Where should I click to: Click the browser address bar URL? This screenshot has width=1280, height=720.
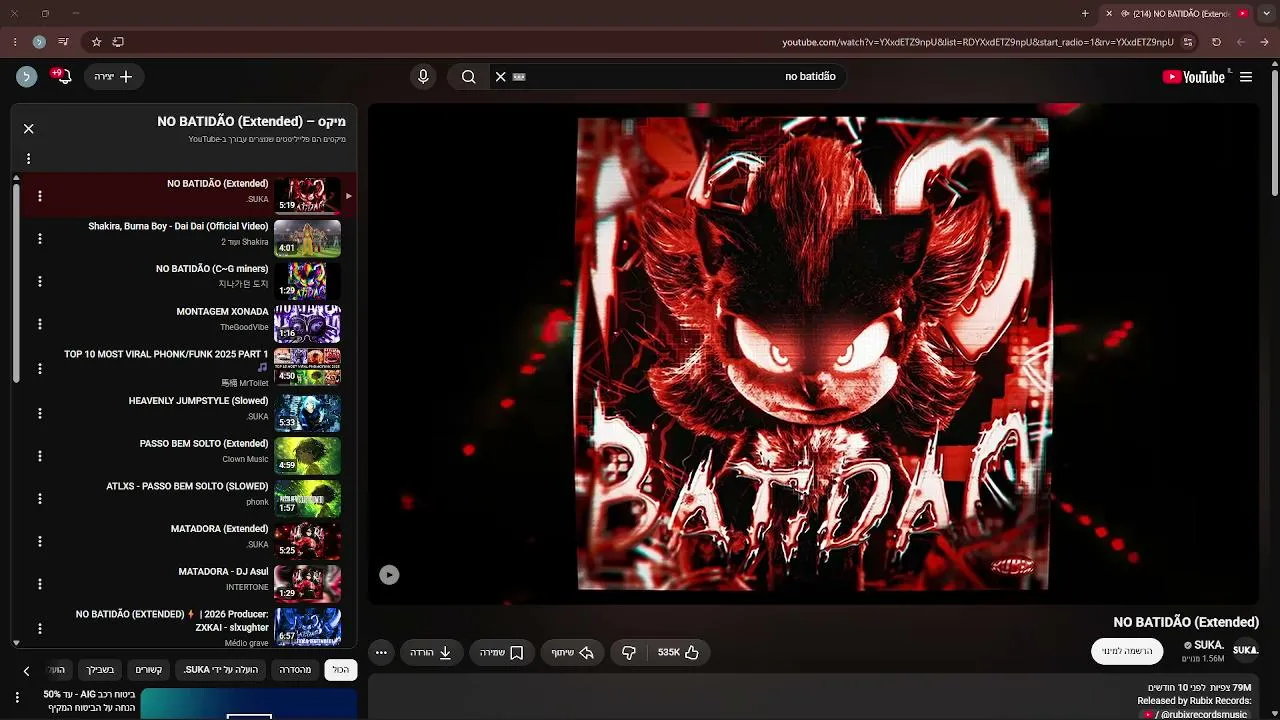click(x=978, y=42)
